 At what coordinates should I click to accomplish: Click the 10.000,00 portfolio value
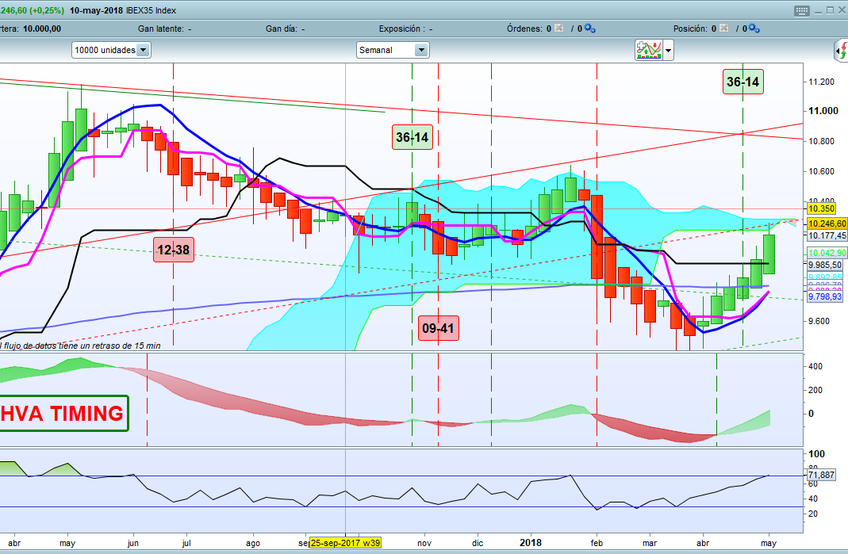[x=42, y=28]
